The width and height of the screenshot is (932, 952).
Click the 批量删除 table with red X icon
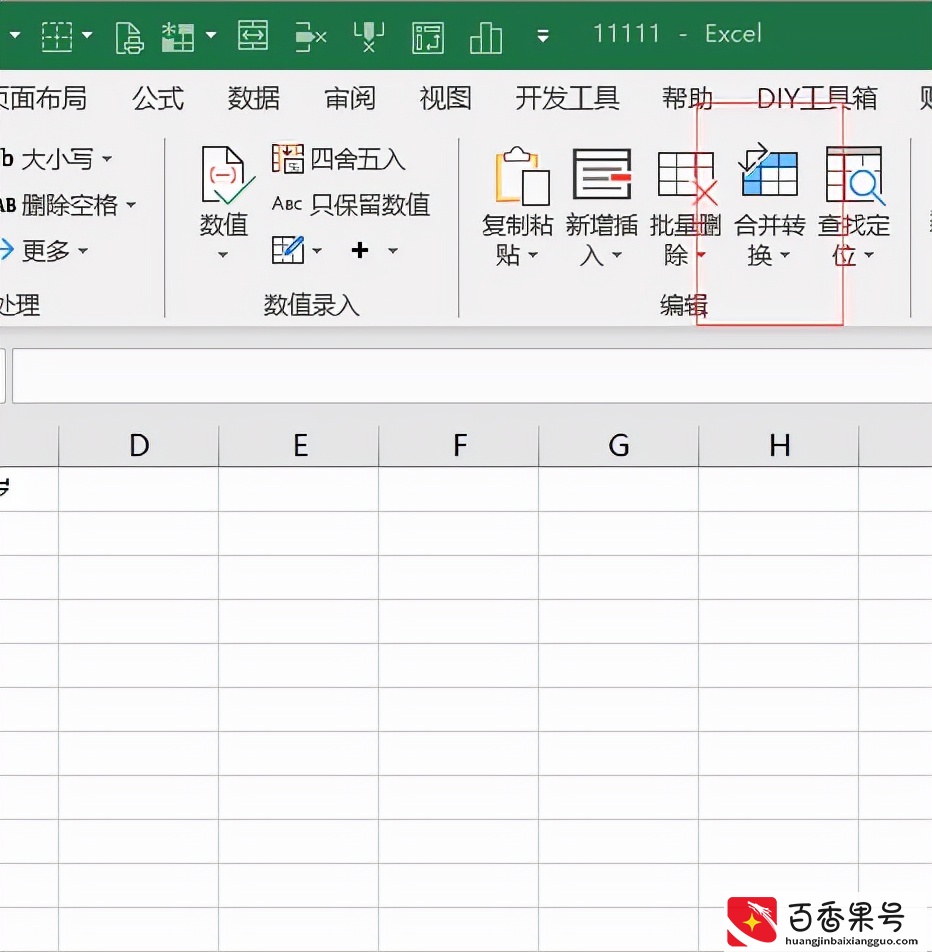tap(687, 177)
